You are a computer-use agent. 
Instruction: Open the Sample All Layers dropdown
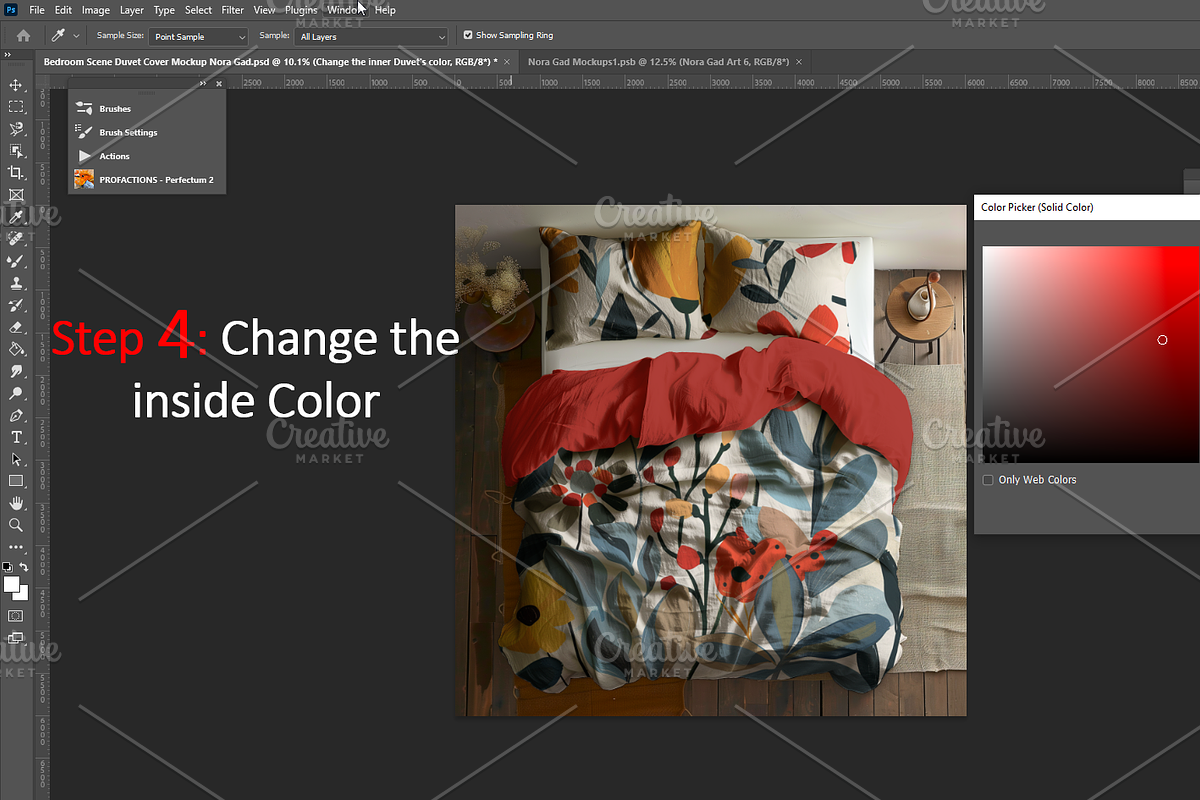[372, 36]
